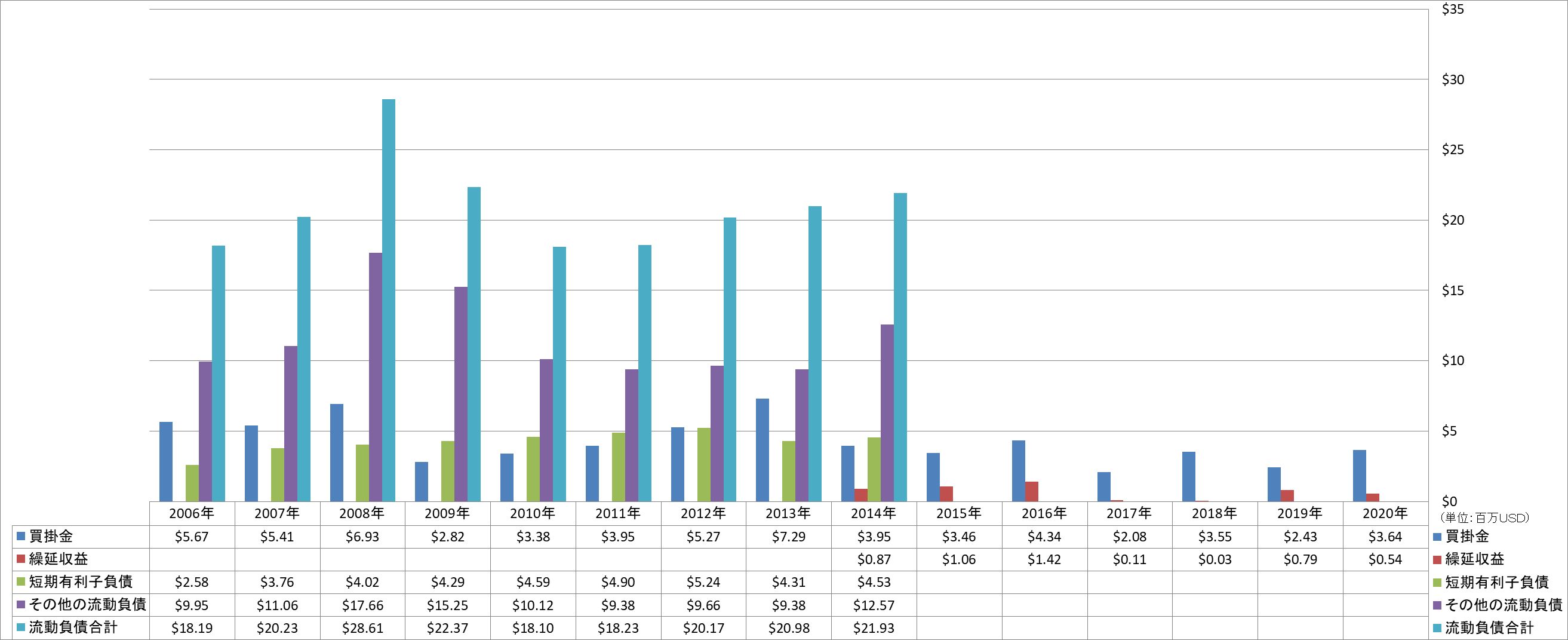Select the $28.61 流動負債合計 cell for 2008
Viewport: 1568px width, 640px height.
(362, 629)
